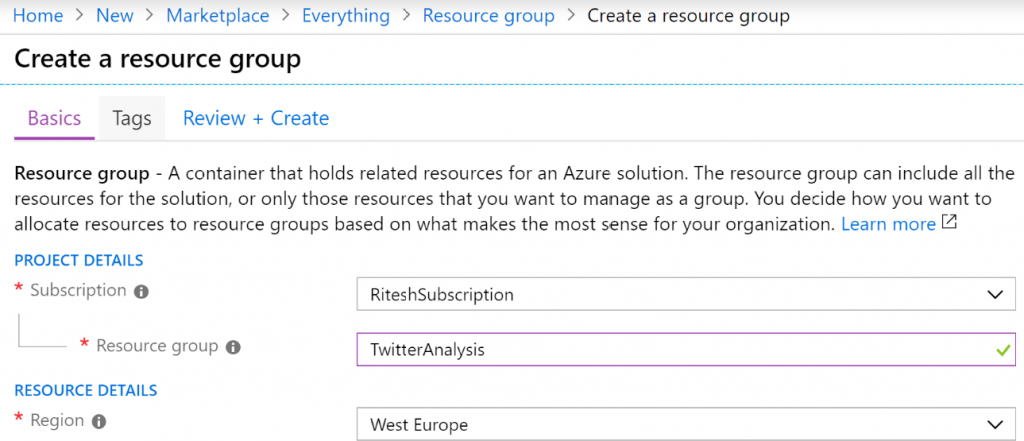Go back to New in the breadcrumb
Image resolution: width=1024 pixels, height=441 pixels.
tap(115, 16)
